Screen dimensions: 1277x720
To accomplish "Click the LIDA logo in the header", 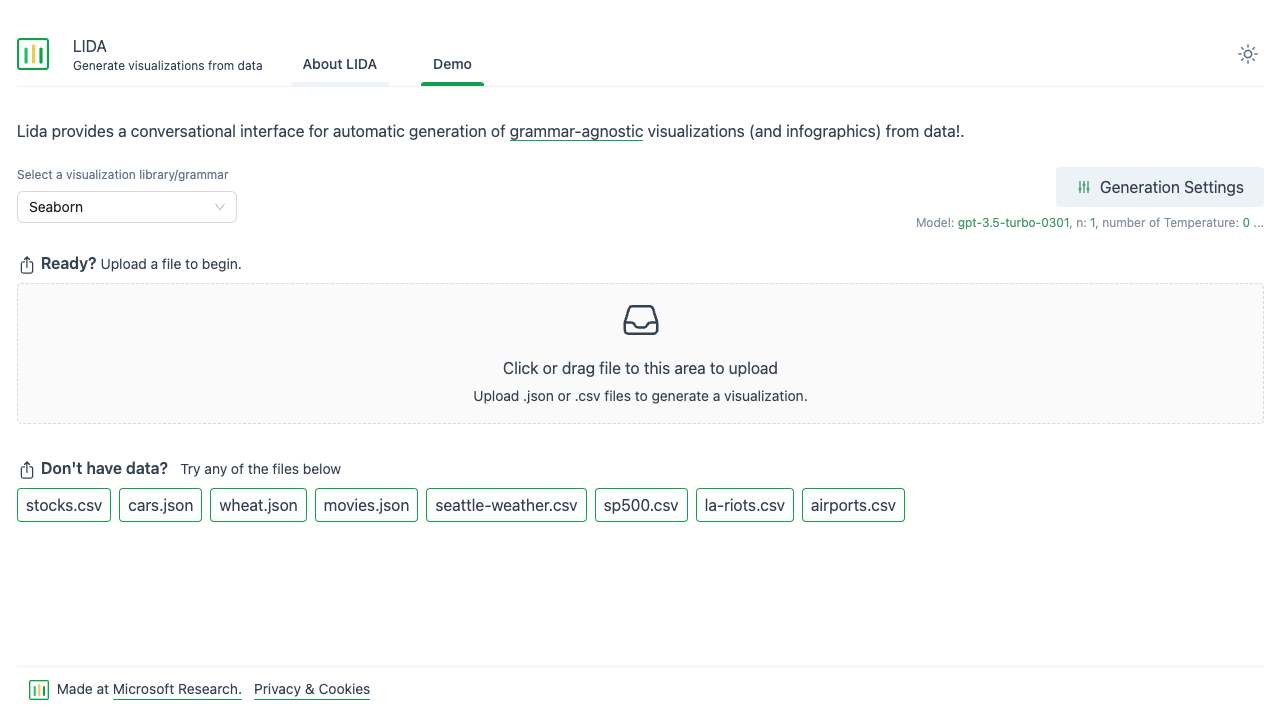I will pos(33,54).
